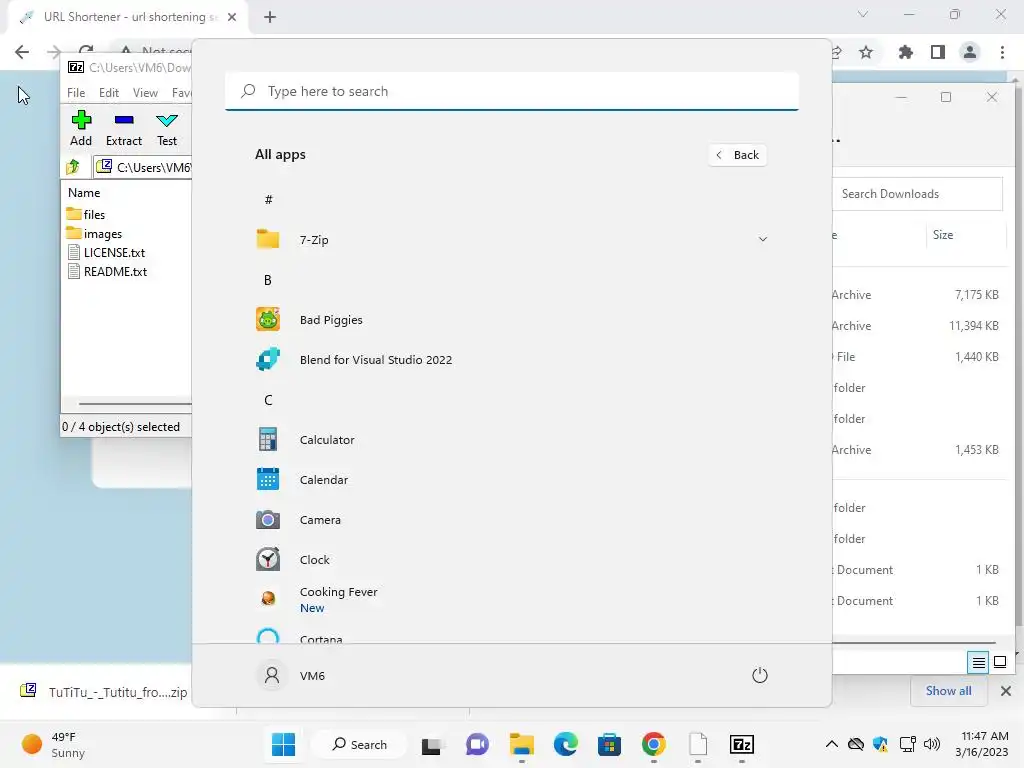The image size is (1024, 768).
Task: Open the Clock app
Action: pos(511,560)
